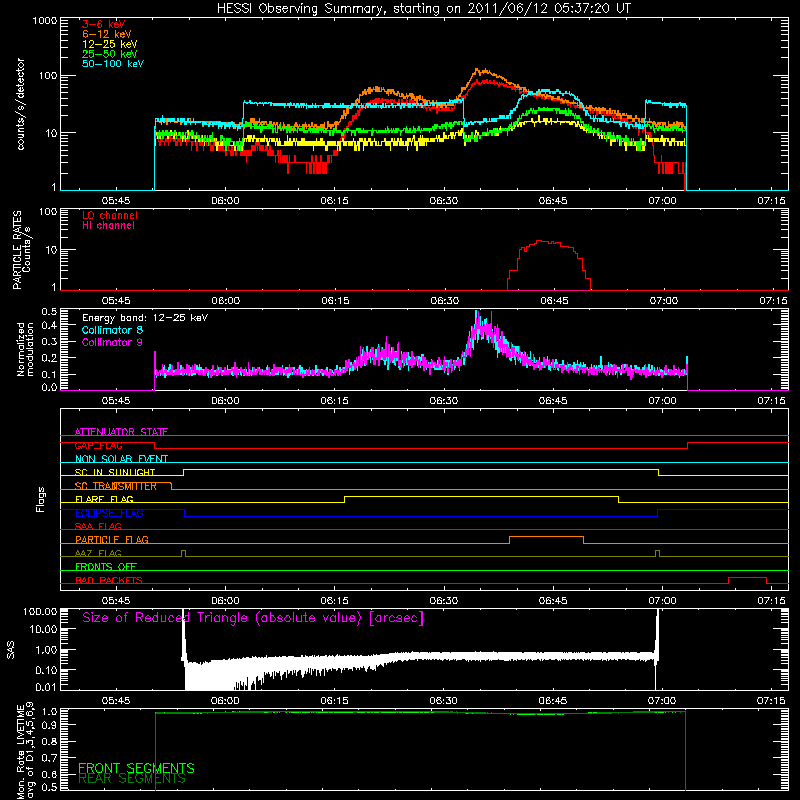Pick the cyan '50-100 keV' legend entry

click(113, 64)
